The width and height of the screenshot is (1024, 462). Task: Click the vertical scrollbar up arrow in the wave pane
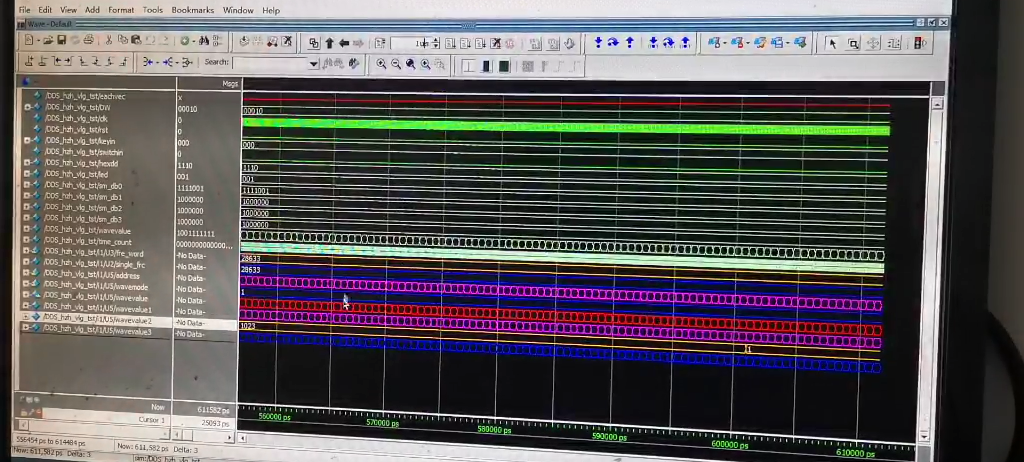pyautogui.click(x=937, y=104)
